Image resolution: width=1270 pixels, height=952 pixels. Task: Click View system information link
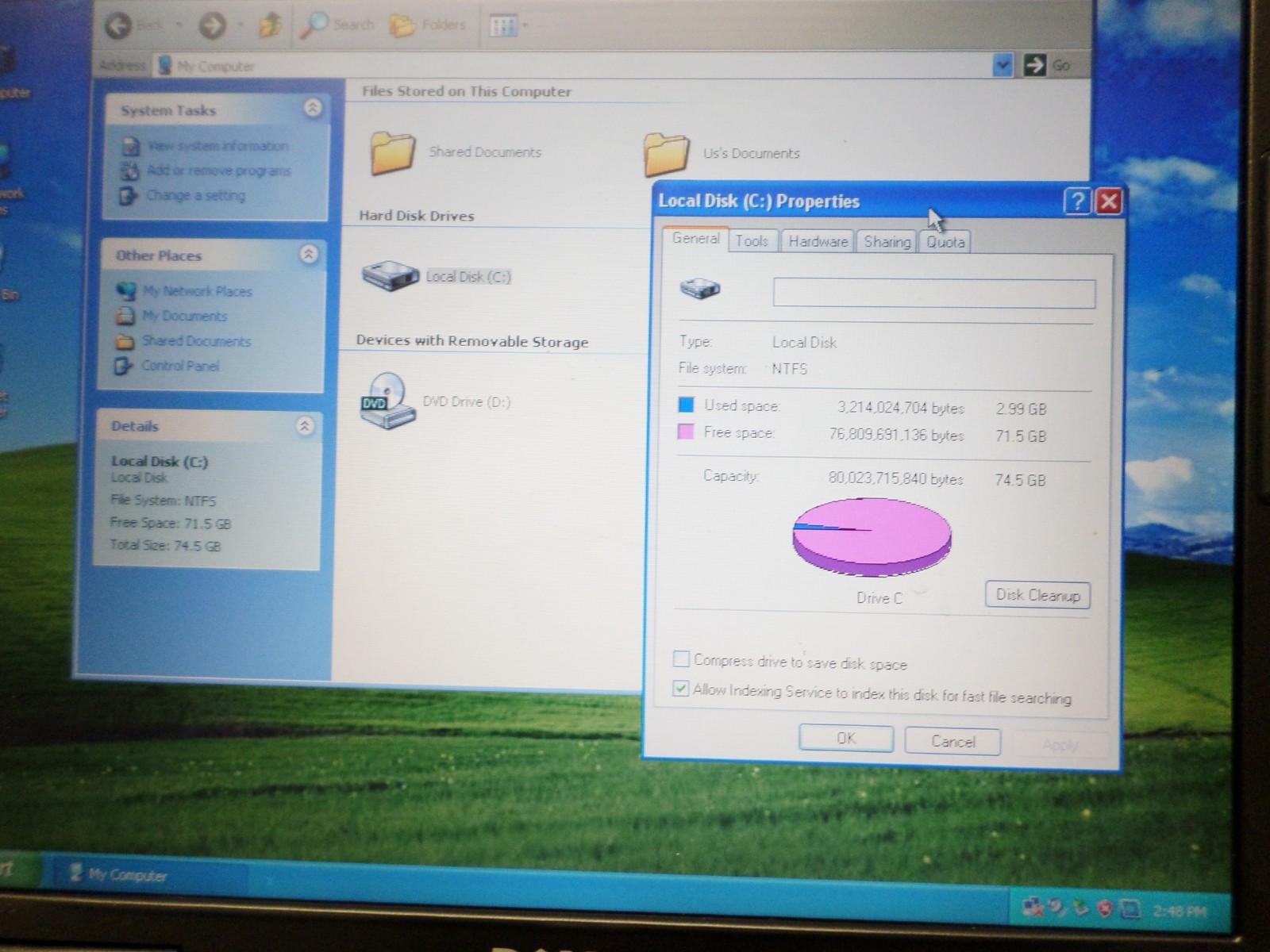pyautogui.click(x=217, y=146)
